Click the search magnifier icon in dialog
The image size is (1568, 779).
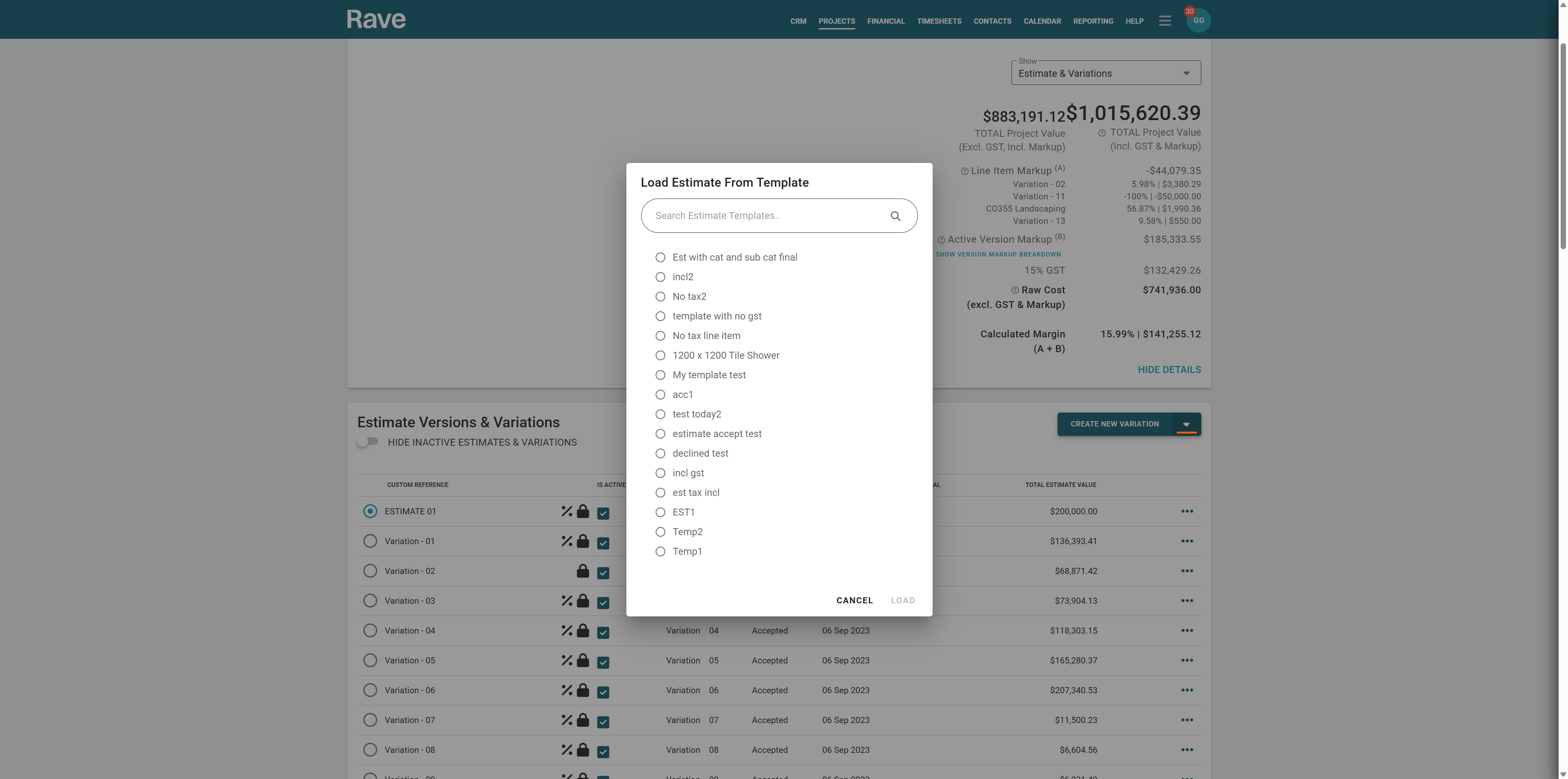point(895,216)
